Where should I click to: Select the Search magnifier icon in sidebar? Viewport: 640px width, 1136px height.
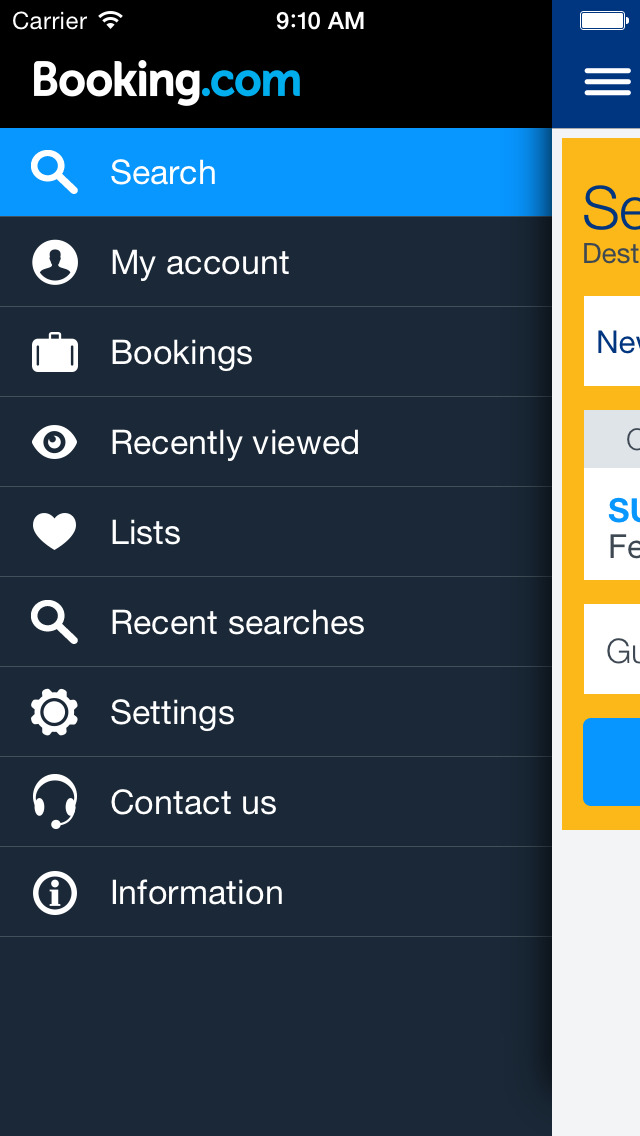pos(54,171)
